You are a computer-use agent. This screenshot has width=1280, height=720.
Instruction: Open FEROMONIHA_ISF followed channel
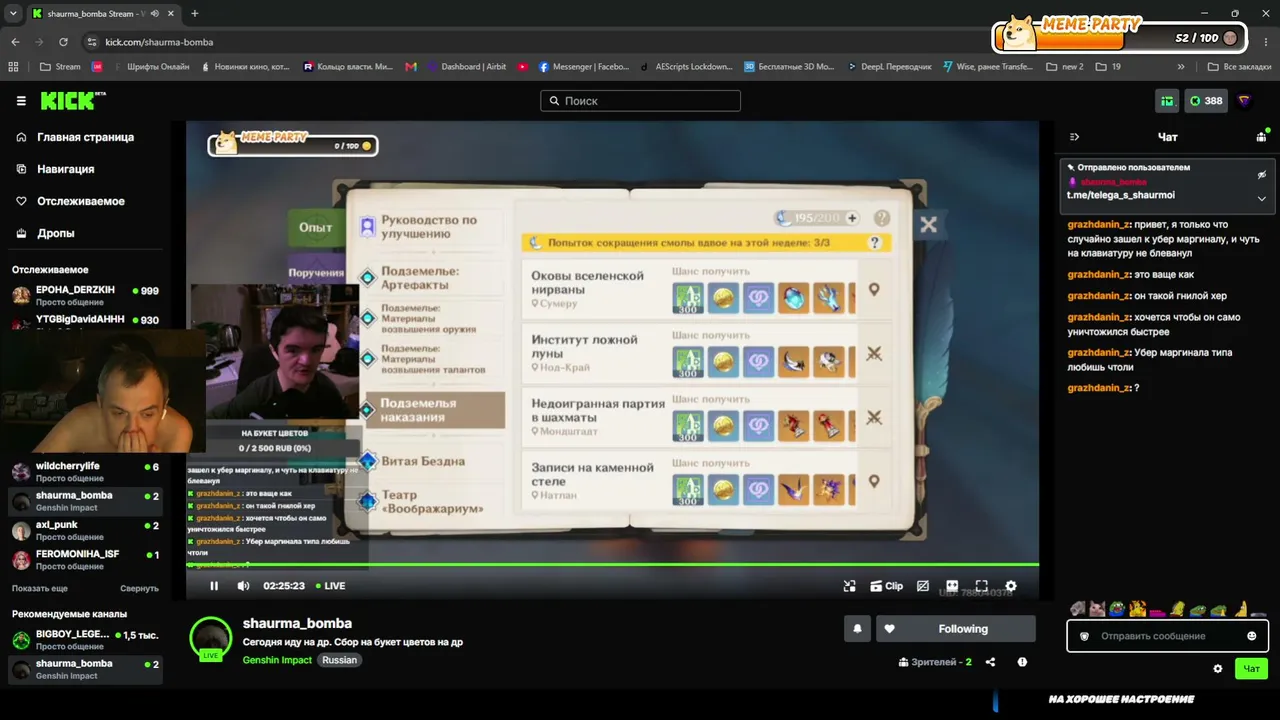[x=85, y=559]
